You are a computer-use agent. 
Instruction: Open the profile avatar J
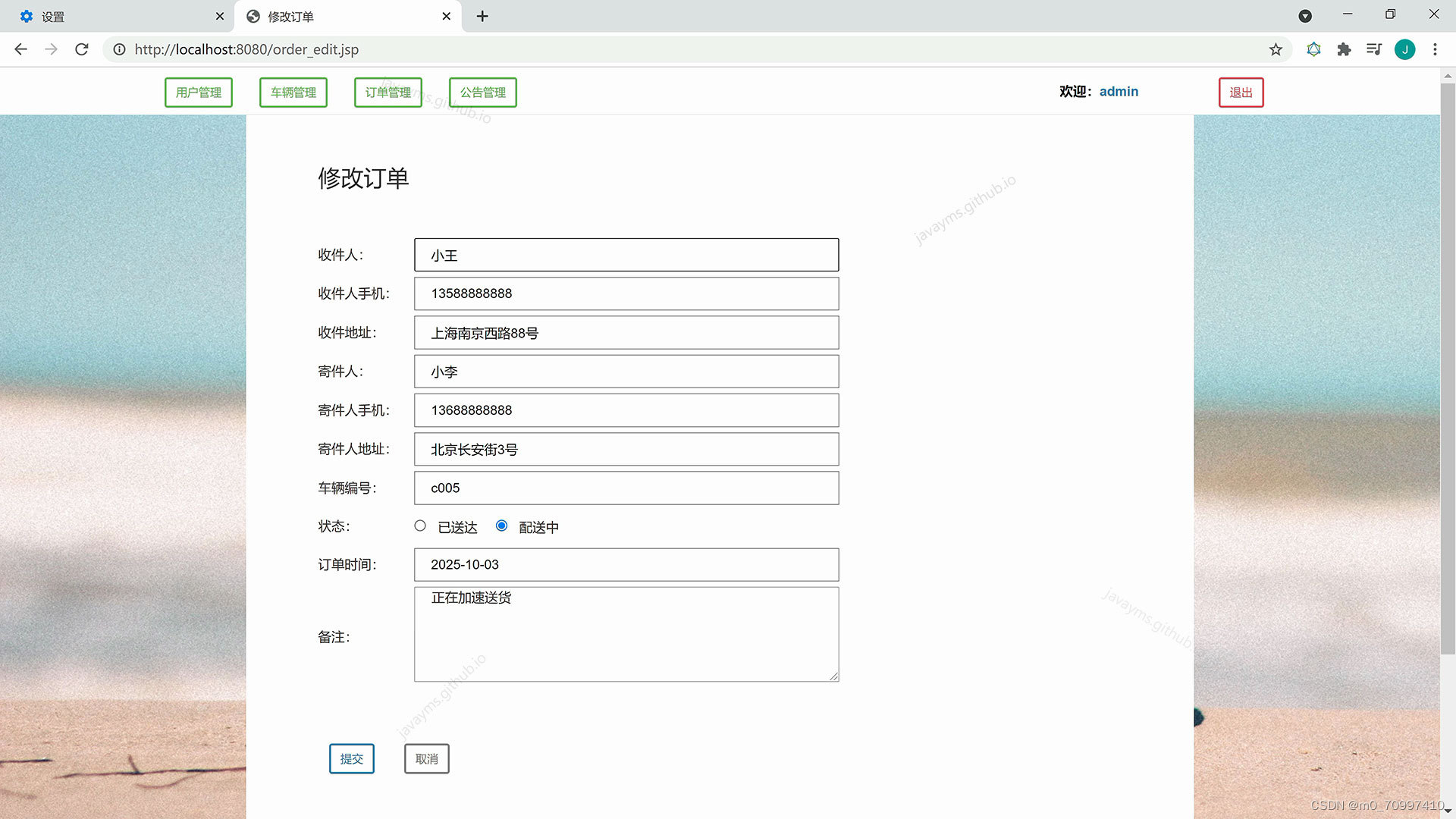(x=1404, y=49)
